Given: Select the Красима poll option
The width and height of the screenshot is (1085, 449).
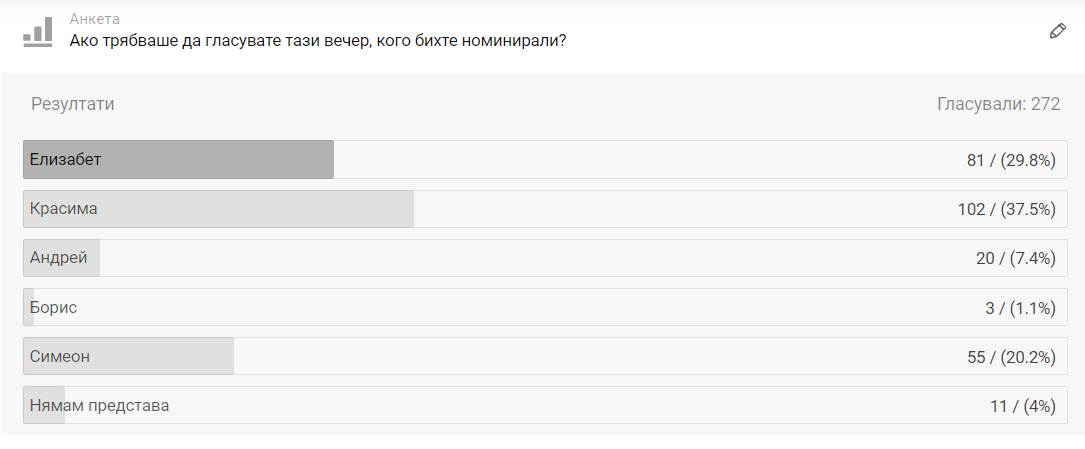Looking at the screenshot, I should [x=545, y=209].
